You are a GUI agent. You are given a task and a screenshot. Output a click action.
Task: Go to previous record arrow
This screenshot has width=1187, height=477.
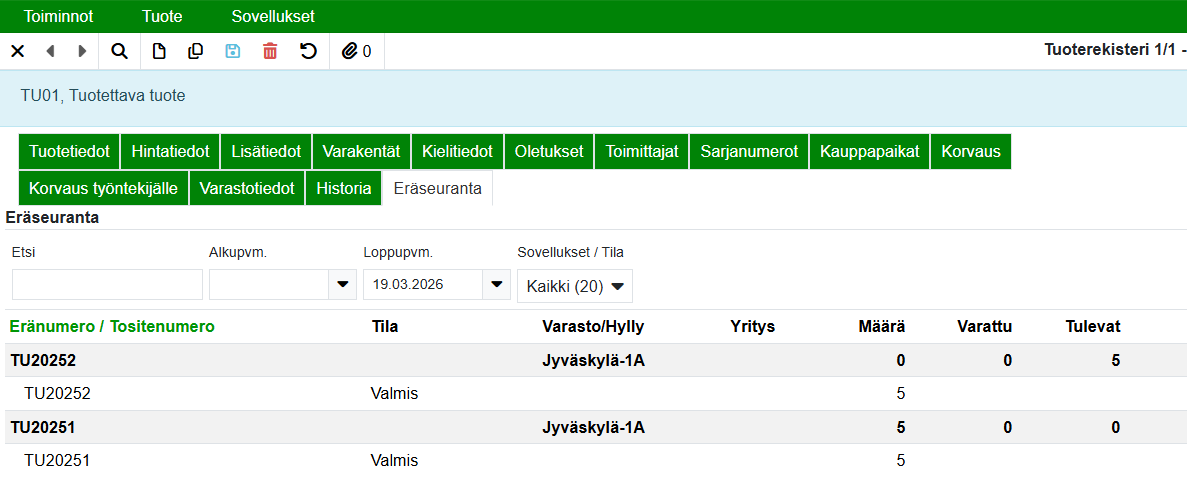[50, 51]
